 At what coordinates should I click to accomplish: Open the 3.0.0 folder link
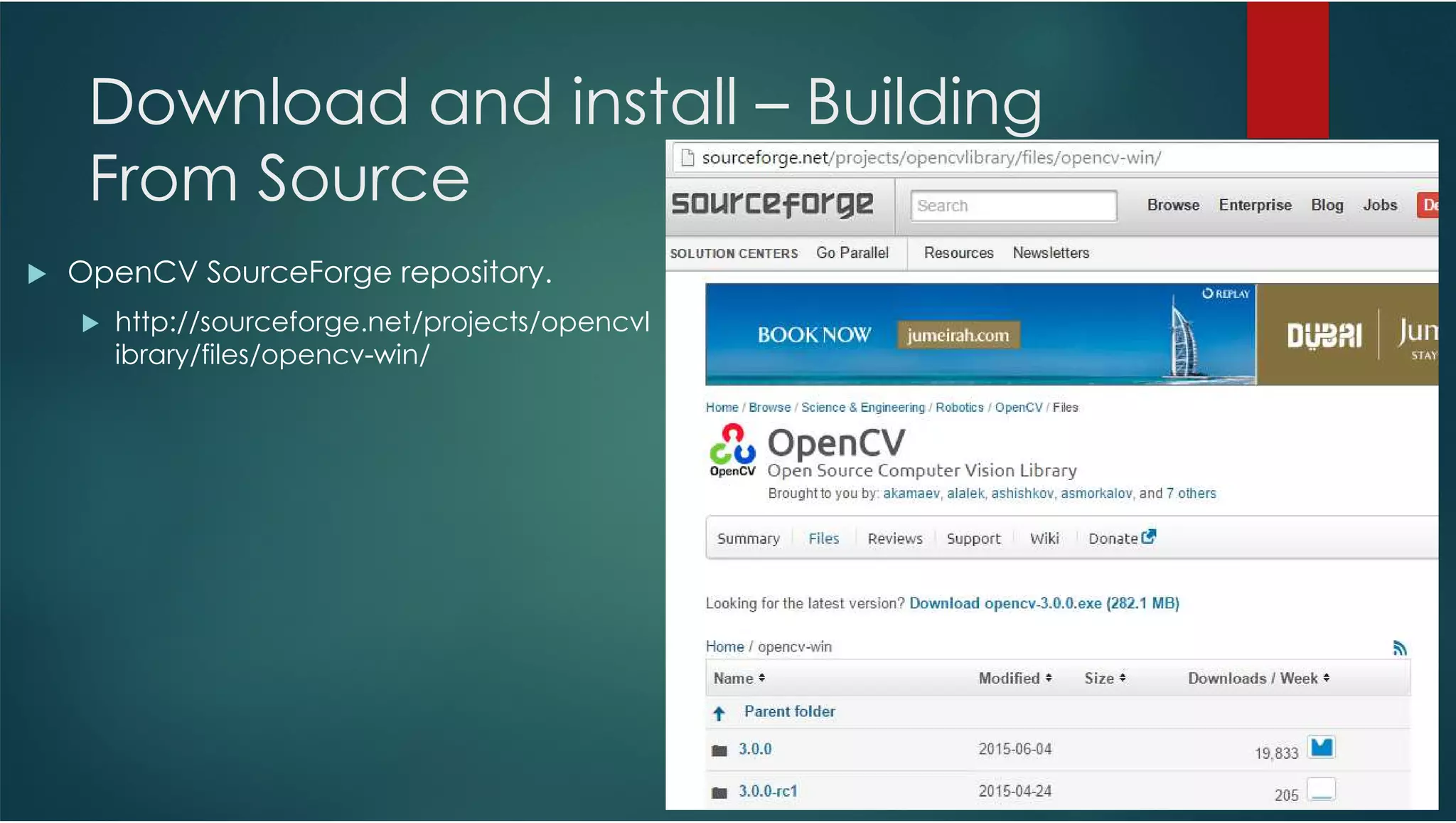pos(754,749)
